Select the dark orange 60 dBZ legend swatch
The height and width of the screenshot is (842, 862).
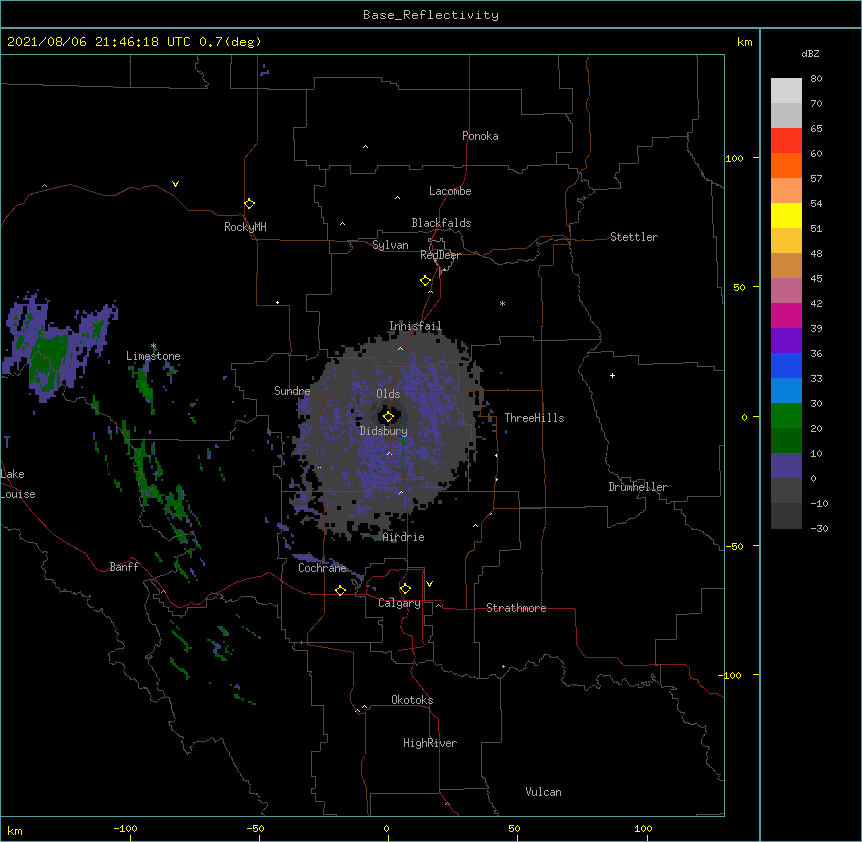pos(786,165)
